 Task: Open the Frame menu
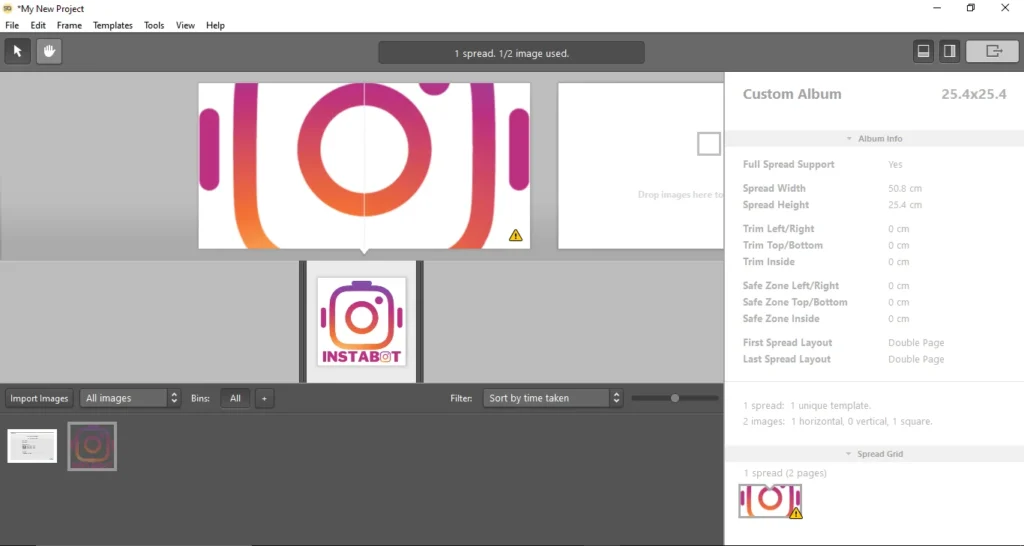69,25
